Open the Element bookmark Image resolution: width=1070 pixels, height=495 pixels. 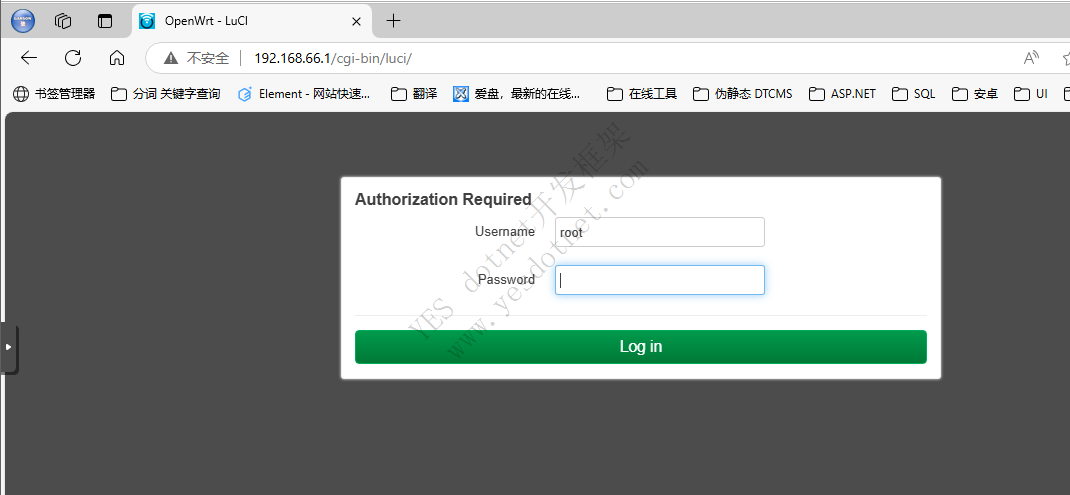(x=304, y=94)
